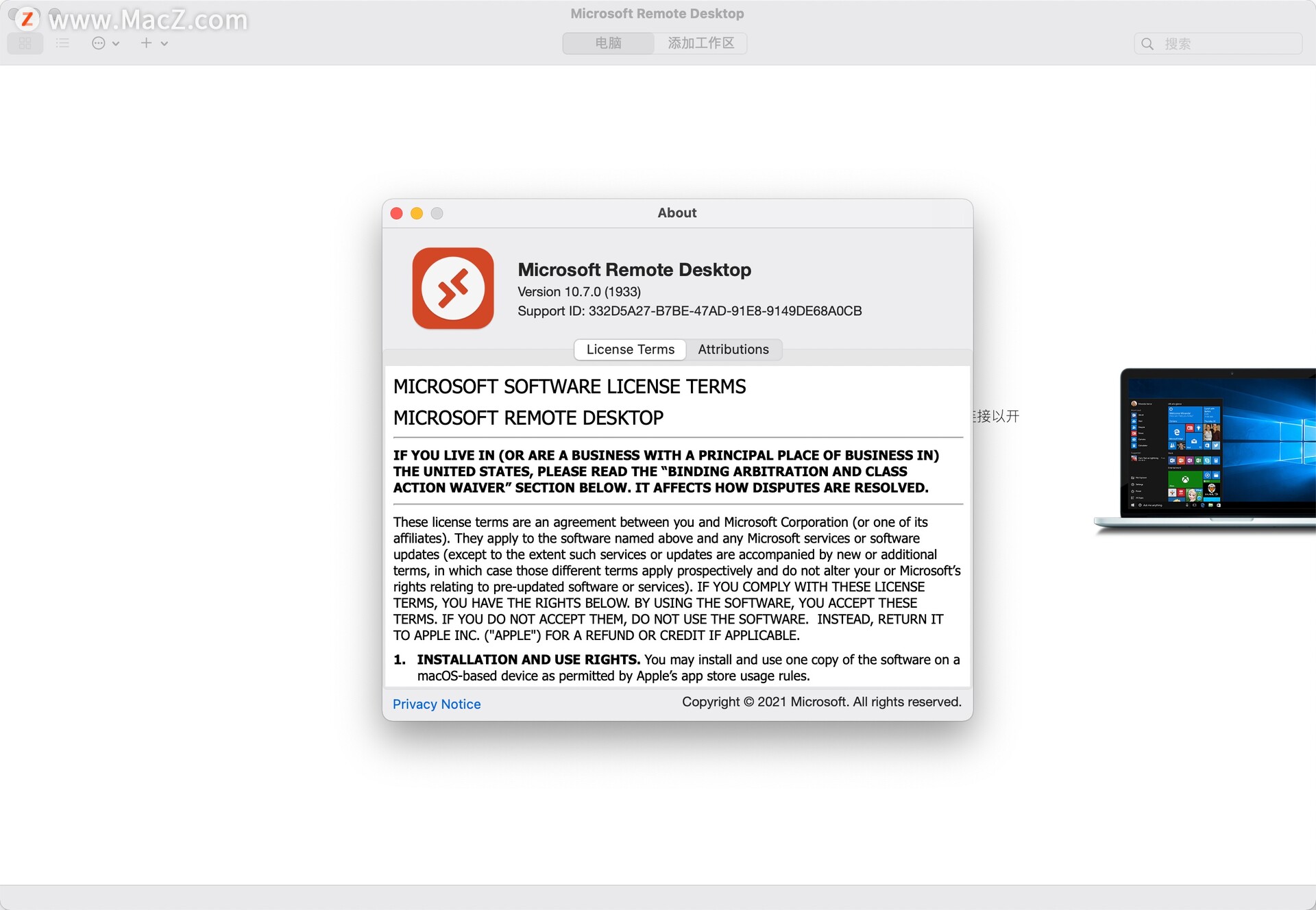The image size is (1316, 910).
Task: Switch to the License Terms tab
Action: [x=629, y=349]
